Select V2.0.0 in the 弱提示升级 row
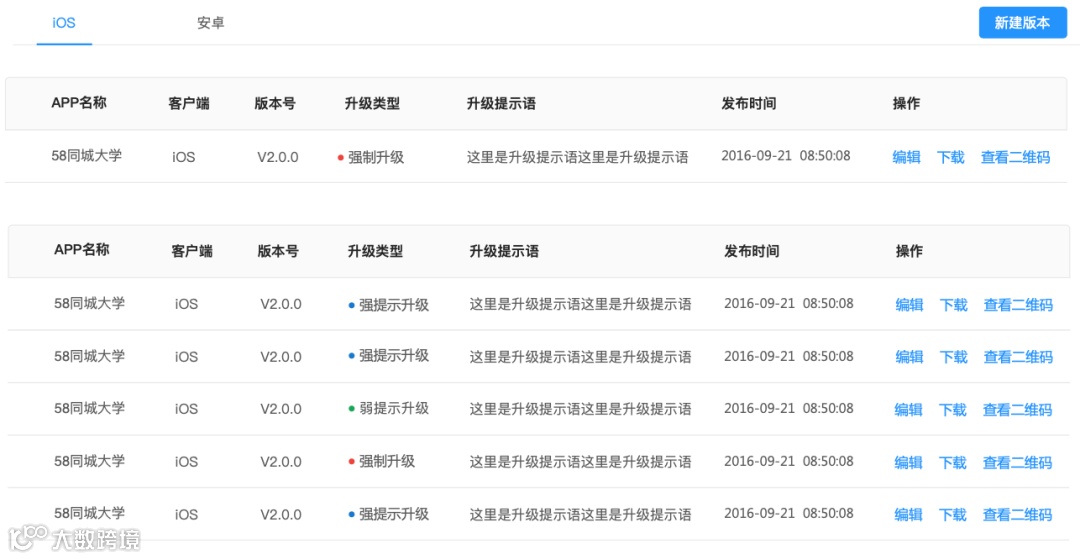This screenshot has width=1080, height=559. click(281, 409)
